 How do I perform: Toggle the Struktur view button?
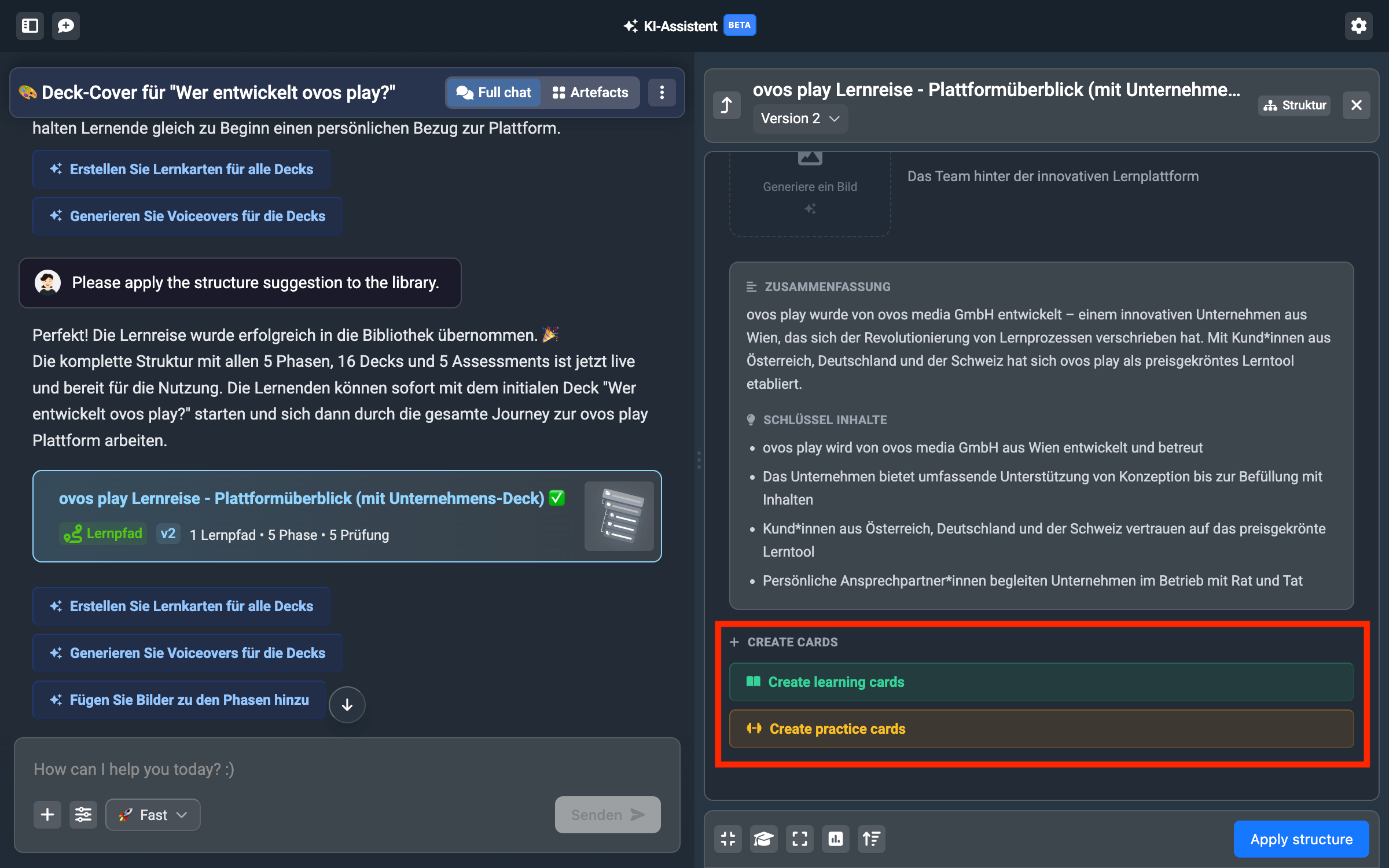(x=1295, y=105)
